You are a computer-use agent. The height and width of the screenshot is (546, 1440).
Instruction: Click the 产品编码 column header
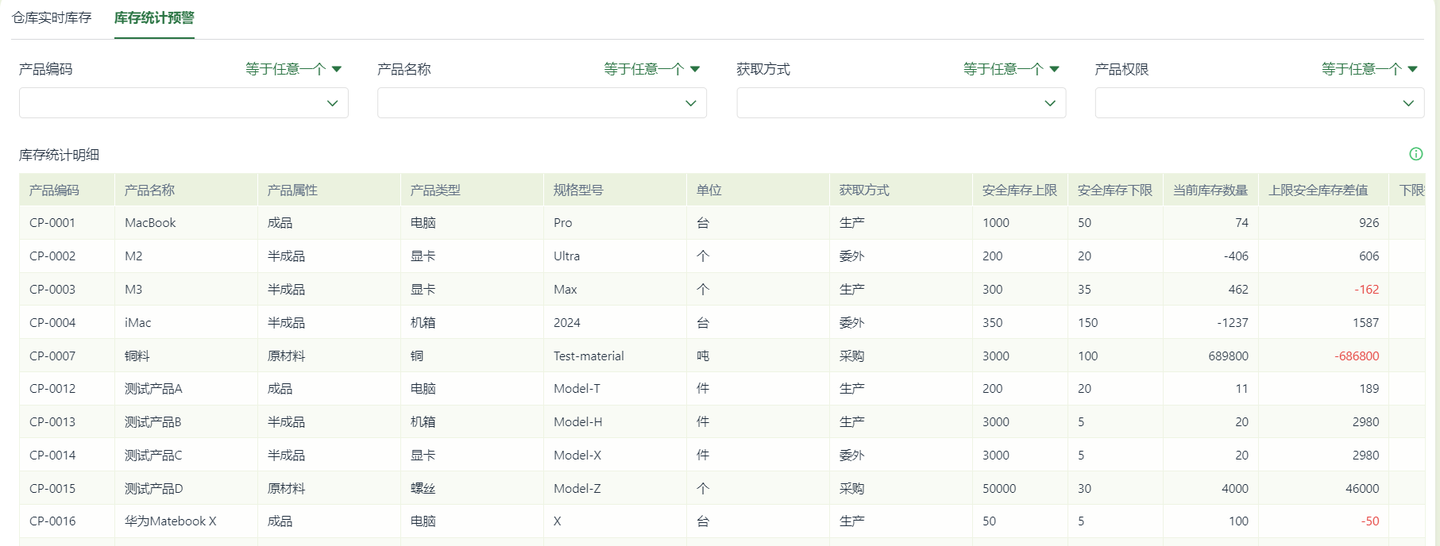pyautogui.click(x=54, y=190)
